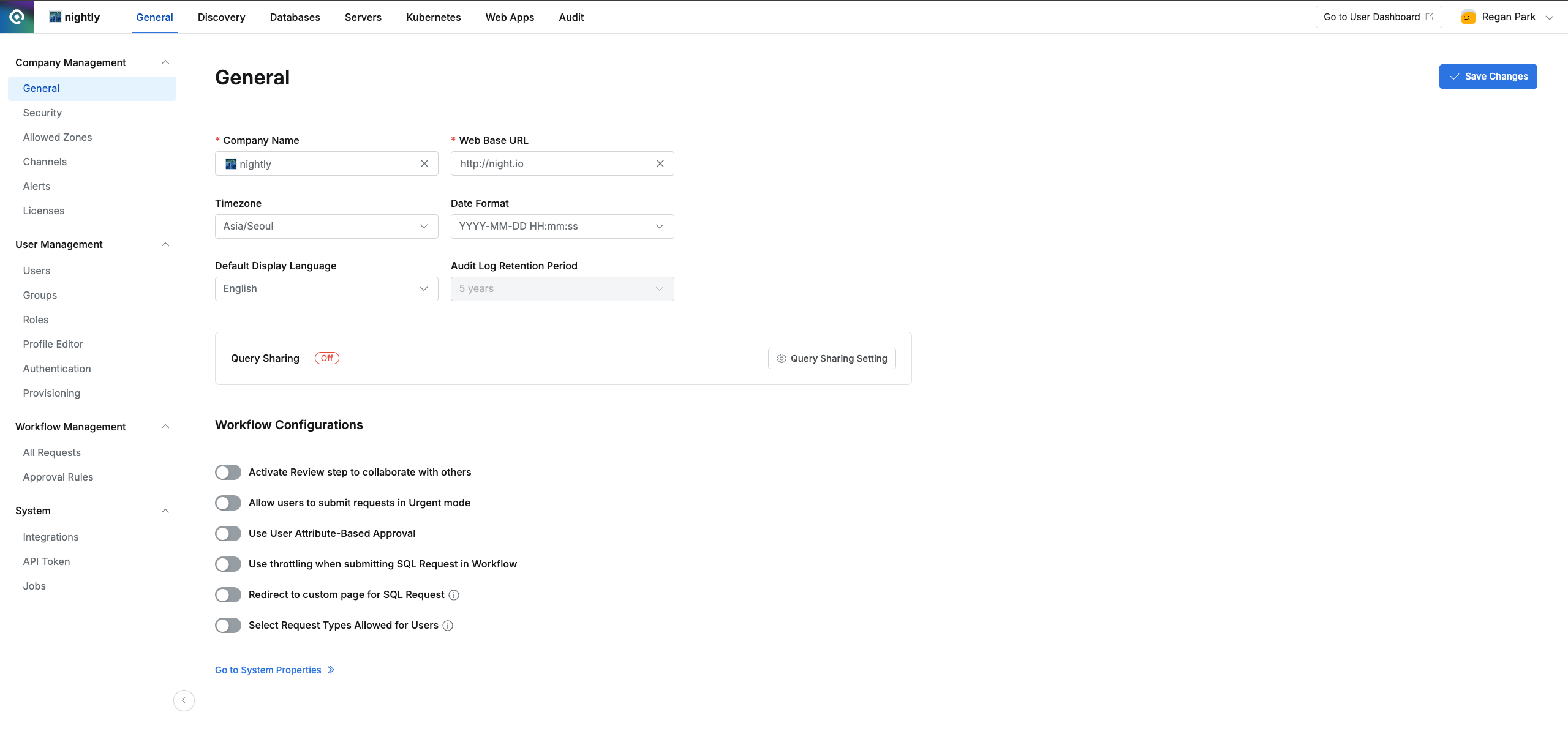Image resolution: width=1568 pixels, height=734 pixels.
Task: Open Query Sharing Setting
Action: tap(832, 359)
